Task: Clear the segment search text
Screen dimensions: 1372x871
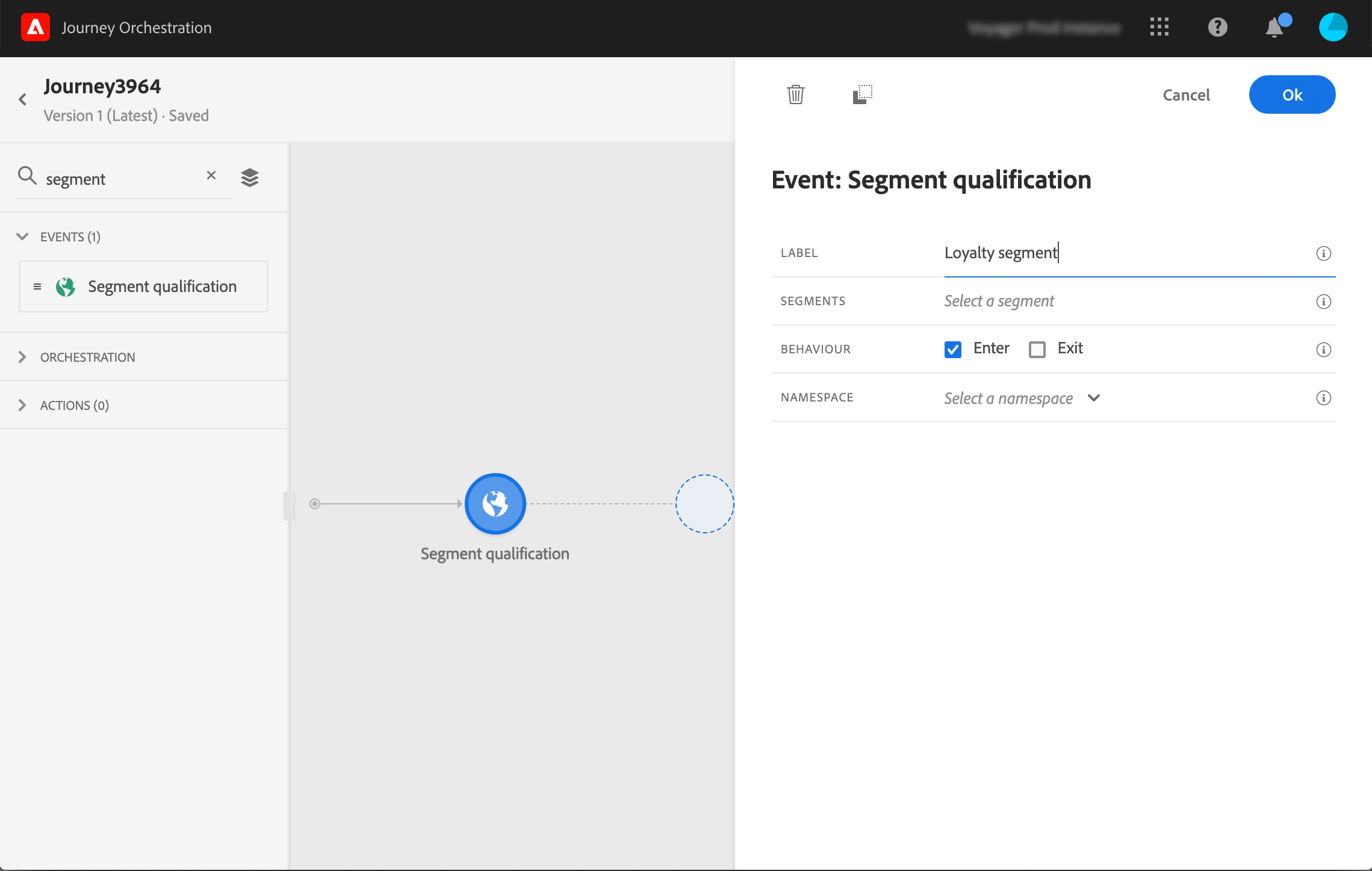Action: click(211, 175)
